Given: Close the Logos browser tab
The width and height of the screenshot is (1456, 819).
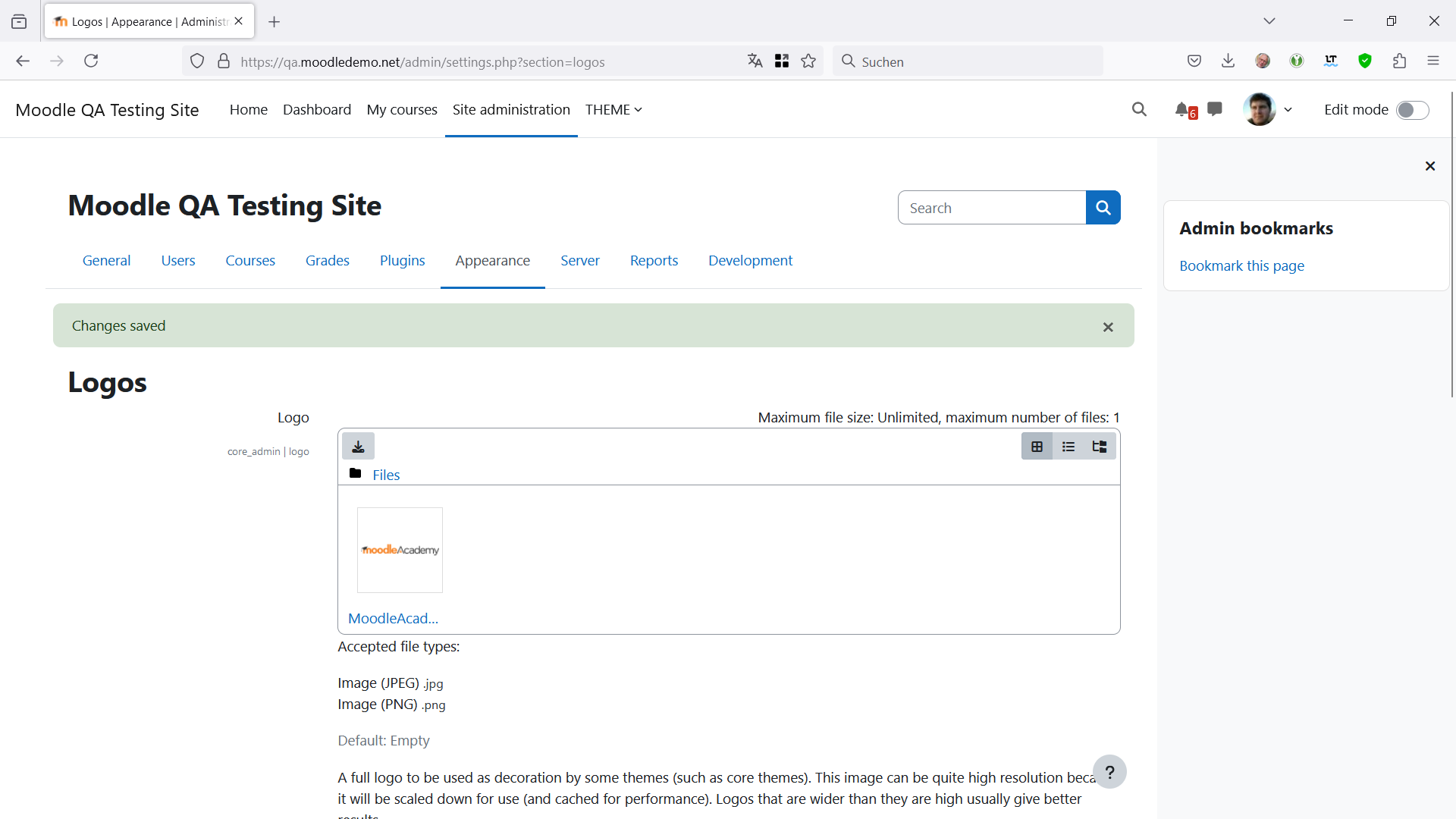Looking at the screenshot, I should point(239,21).
